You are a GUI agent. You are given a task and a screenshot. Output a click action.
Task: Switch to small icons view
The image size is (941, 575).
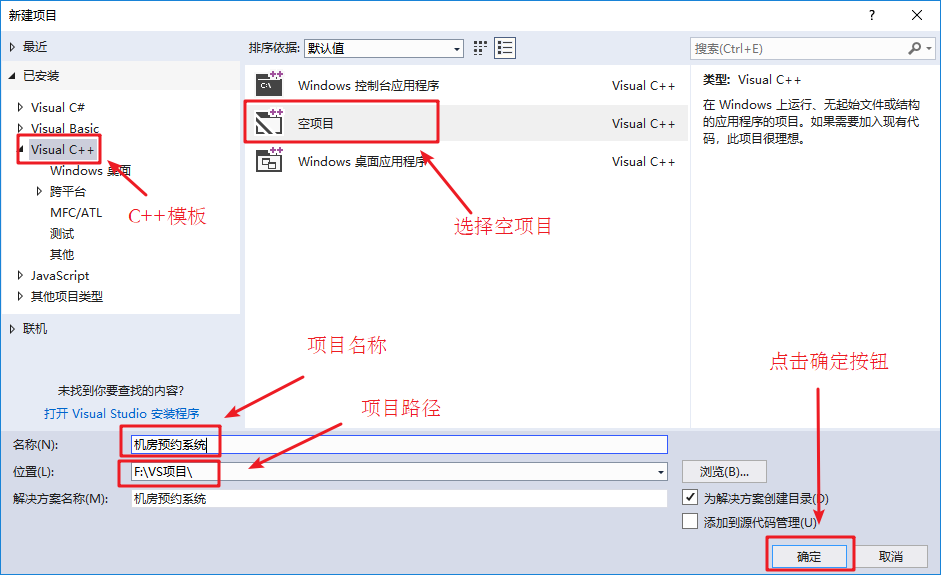tap(480, 48)
